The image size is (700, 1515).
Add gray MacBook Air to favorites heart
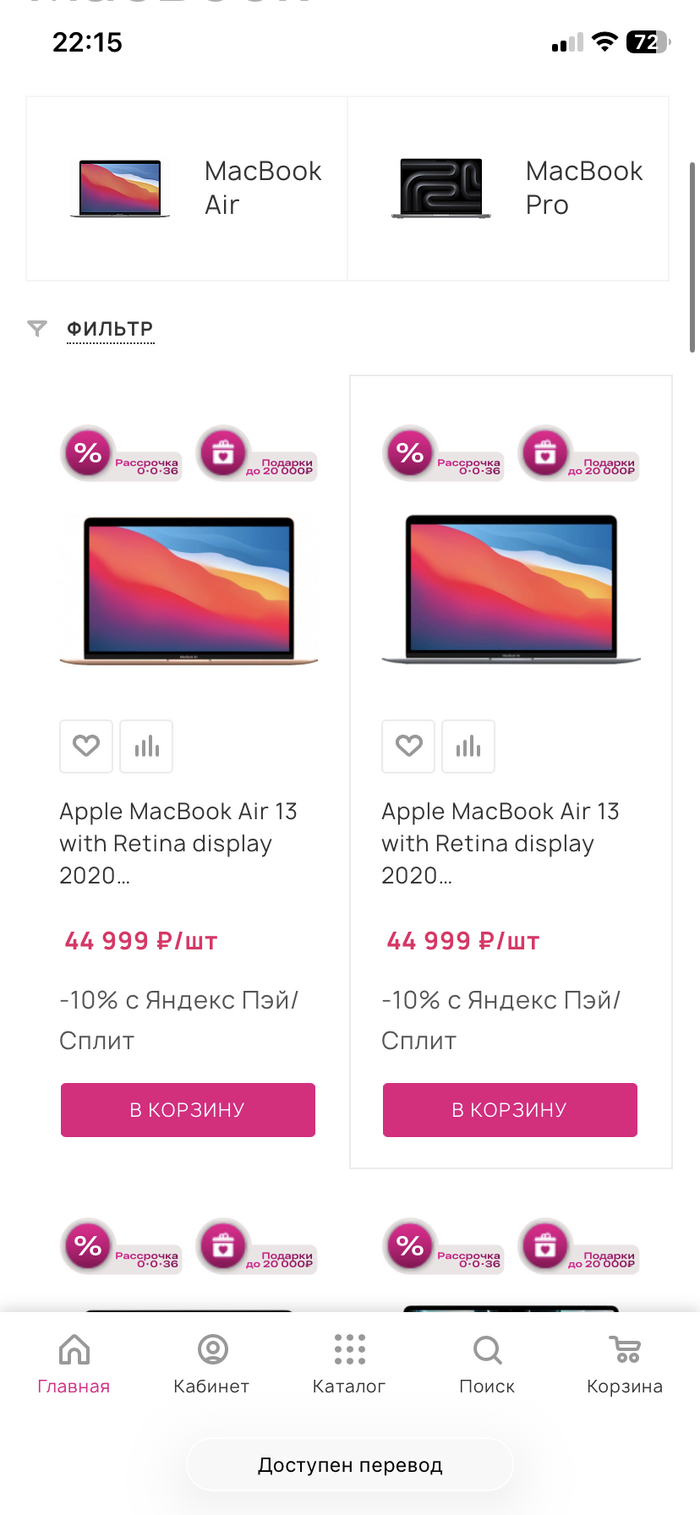(408, 746)
